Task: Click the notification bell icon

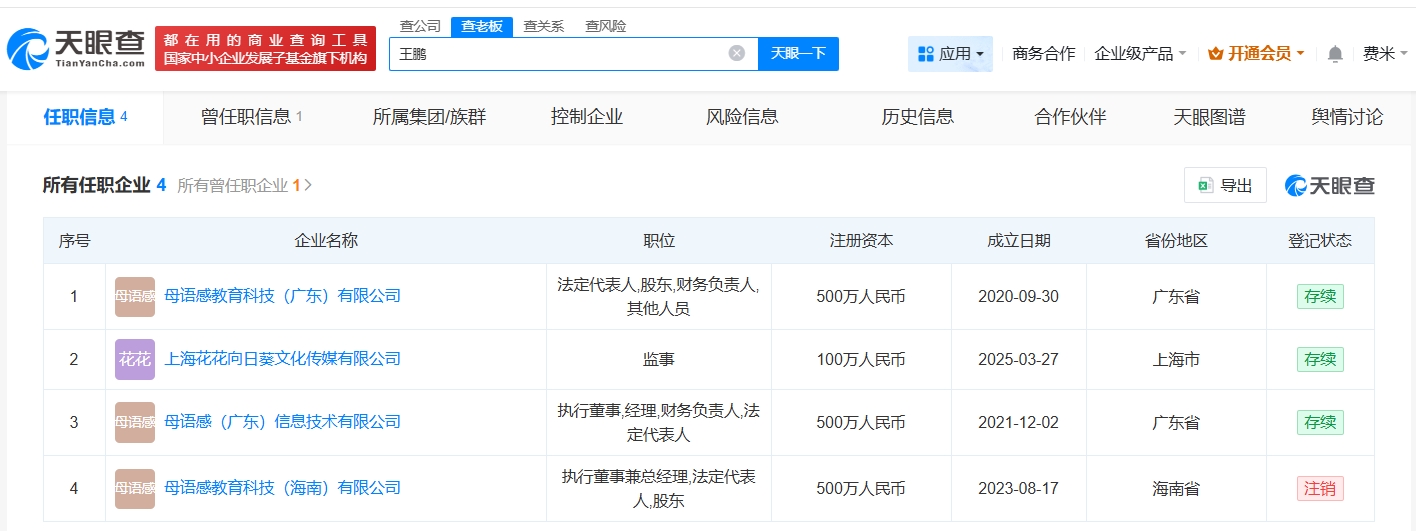Action: [1335, 54]
